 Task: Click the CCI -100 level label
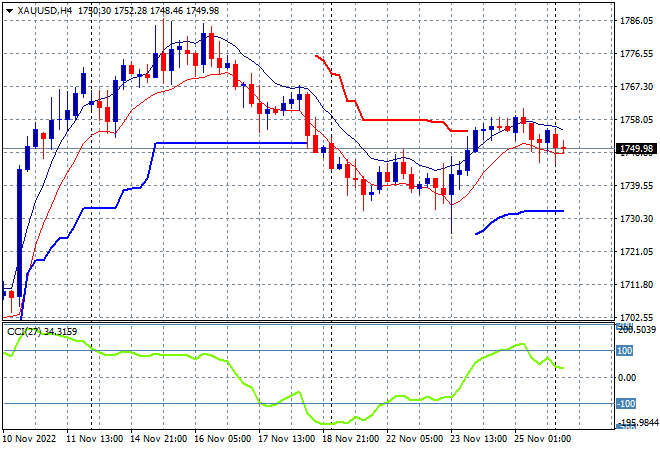pos(626,404)
